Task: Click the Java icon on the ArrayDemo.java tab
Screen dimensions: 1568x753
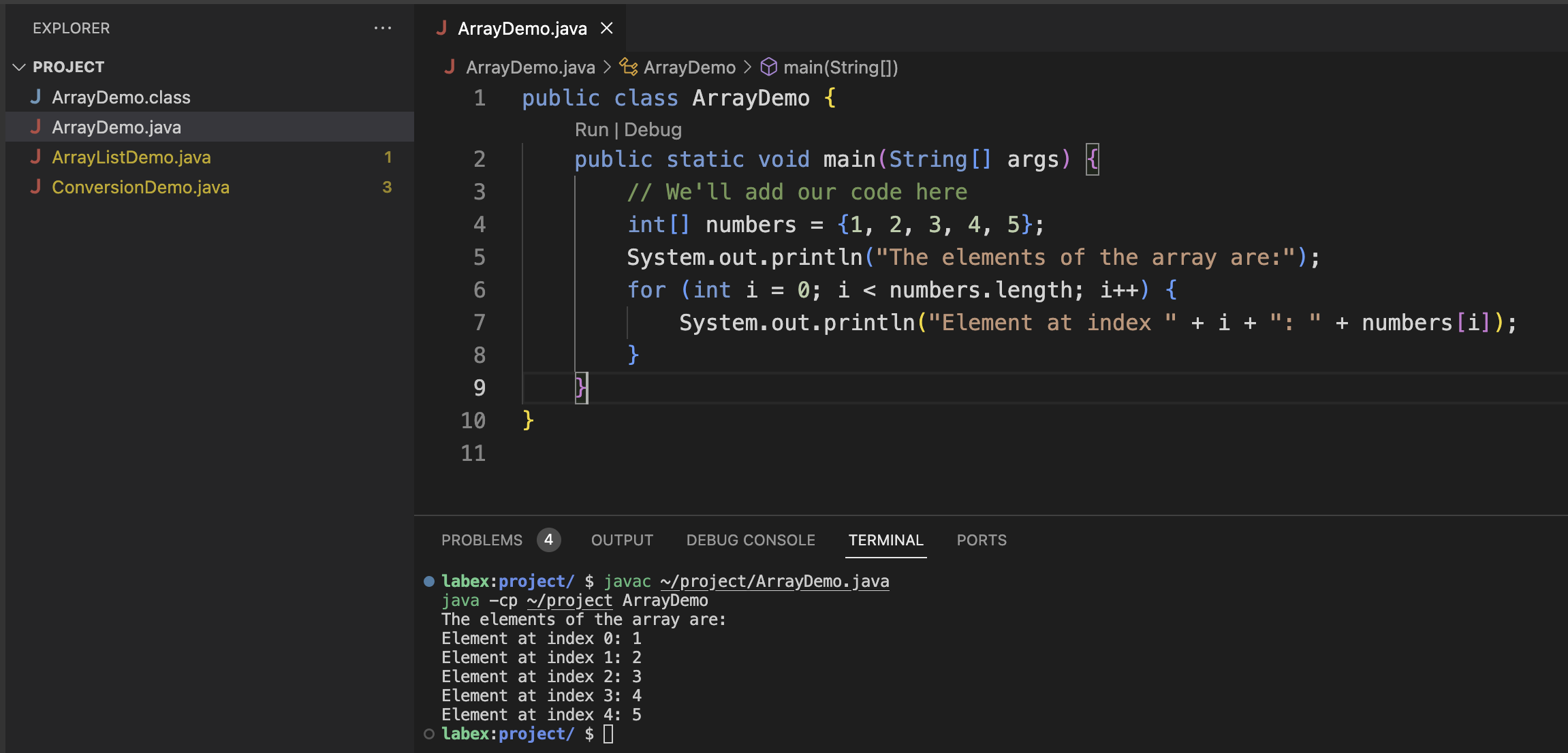Action: (443, 28)
